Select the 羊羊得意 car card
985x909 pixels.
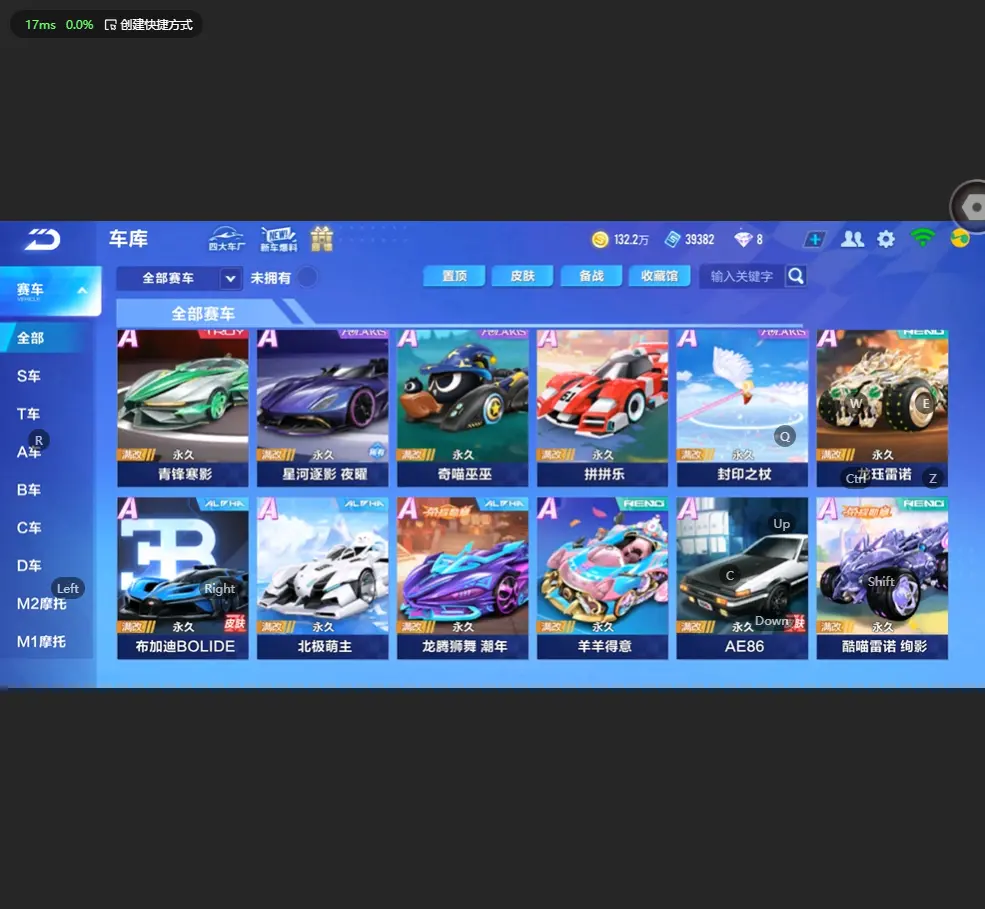[602, 579]
